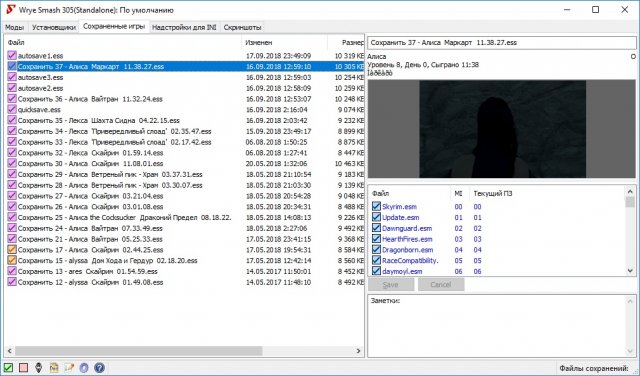640x376 pixels.
Task: Click the pencil note icon in status bar
Action: click(69, 367)
